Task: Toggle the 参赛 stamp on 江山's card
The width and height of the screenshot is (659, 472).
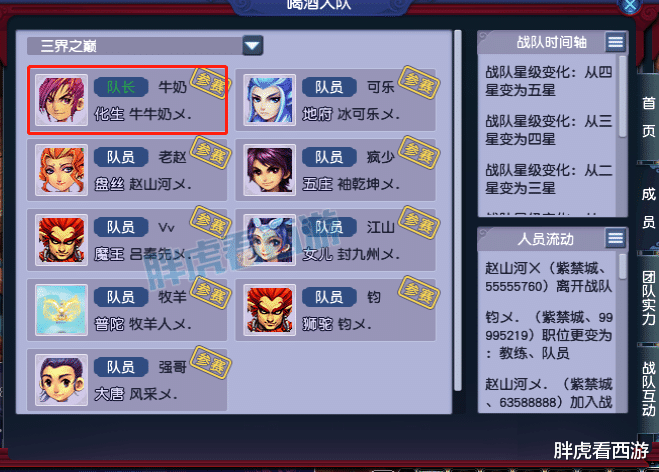Action: pos(419,223)
